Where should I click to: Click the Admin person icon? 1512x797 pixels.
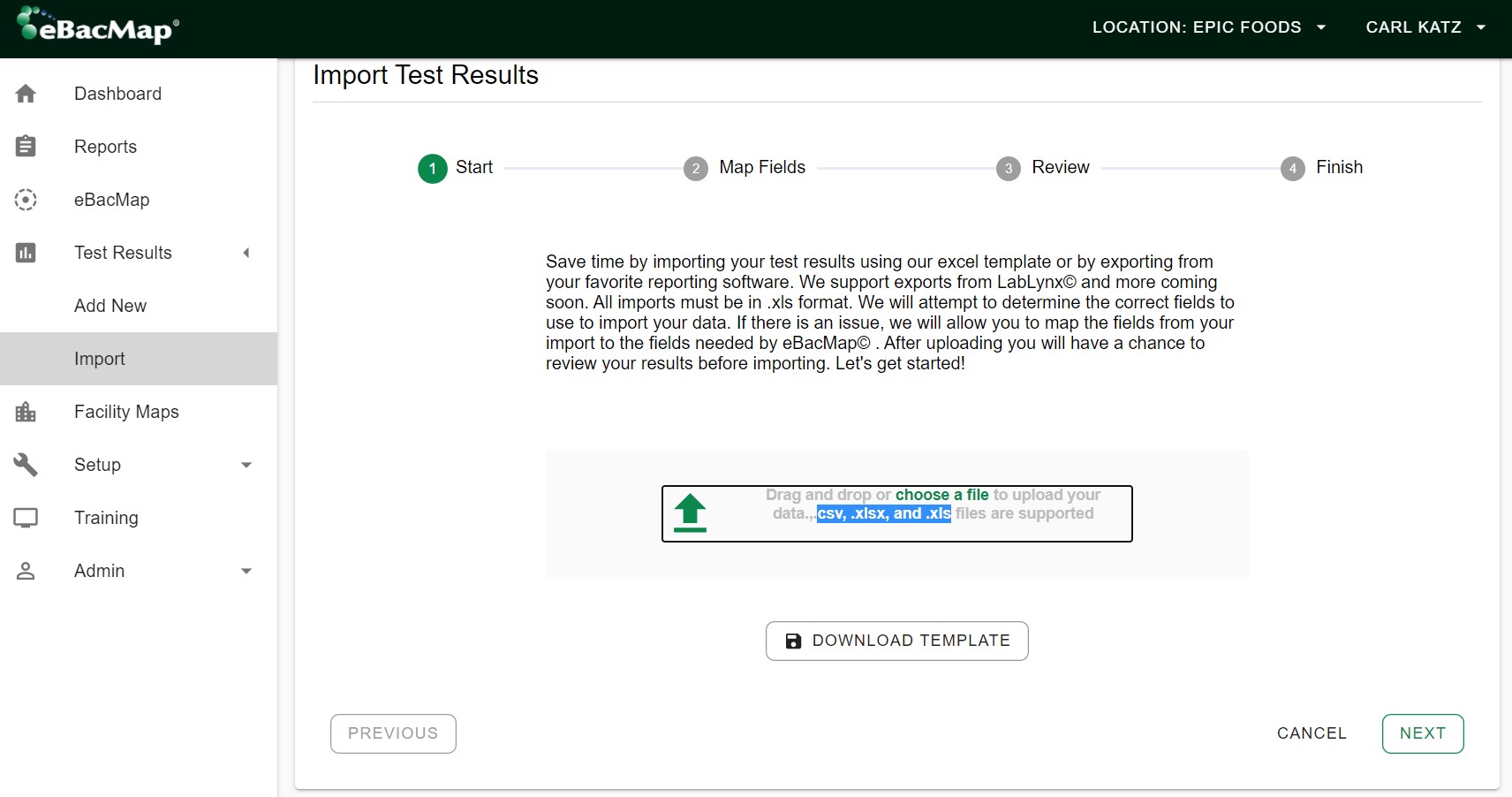tap(26, 571)
